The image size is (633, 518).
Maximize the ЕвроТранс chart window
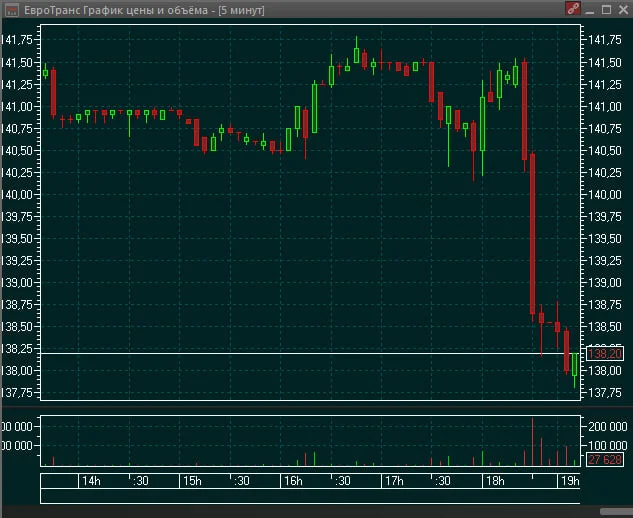[x=606, y=10]
